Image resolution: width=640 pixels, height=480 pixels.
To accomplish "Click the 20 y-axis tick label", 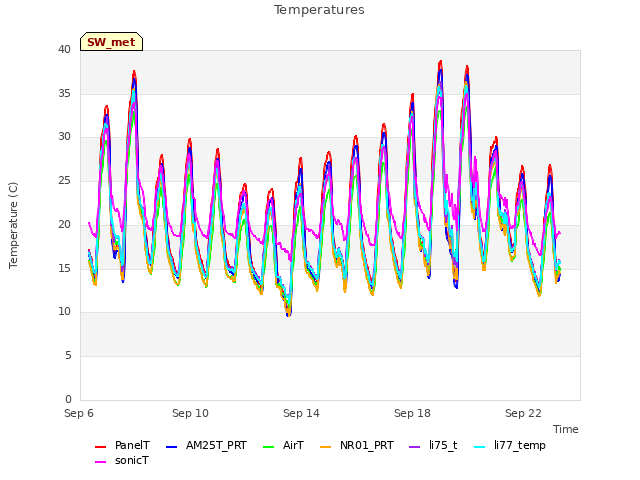I will click(x=64, y=224).
